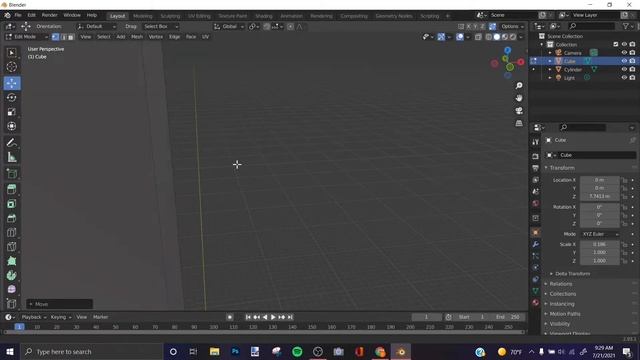
Task: Open the File menu
Action: pyautogui.click(x=18, y=15)
